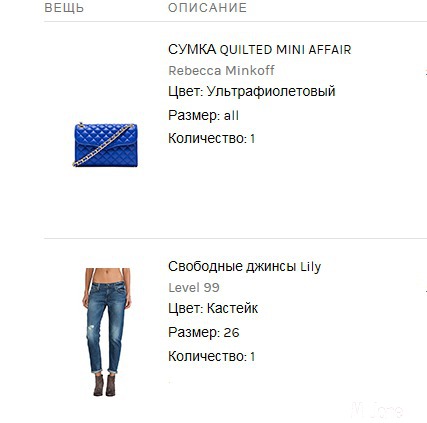Image resolution: width=427 pixels, height=423 pixels.
Task: Open the Lily jeans product image
Action: pos(106,332)
